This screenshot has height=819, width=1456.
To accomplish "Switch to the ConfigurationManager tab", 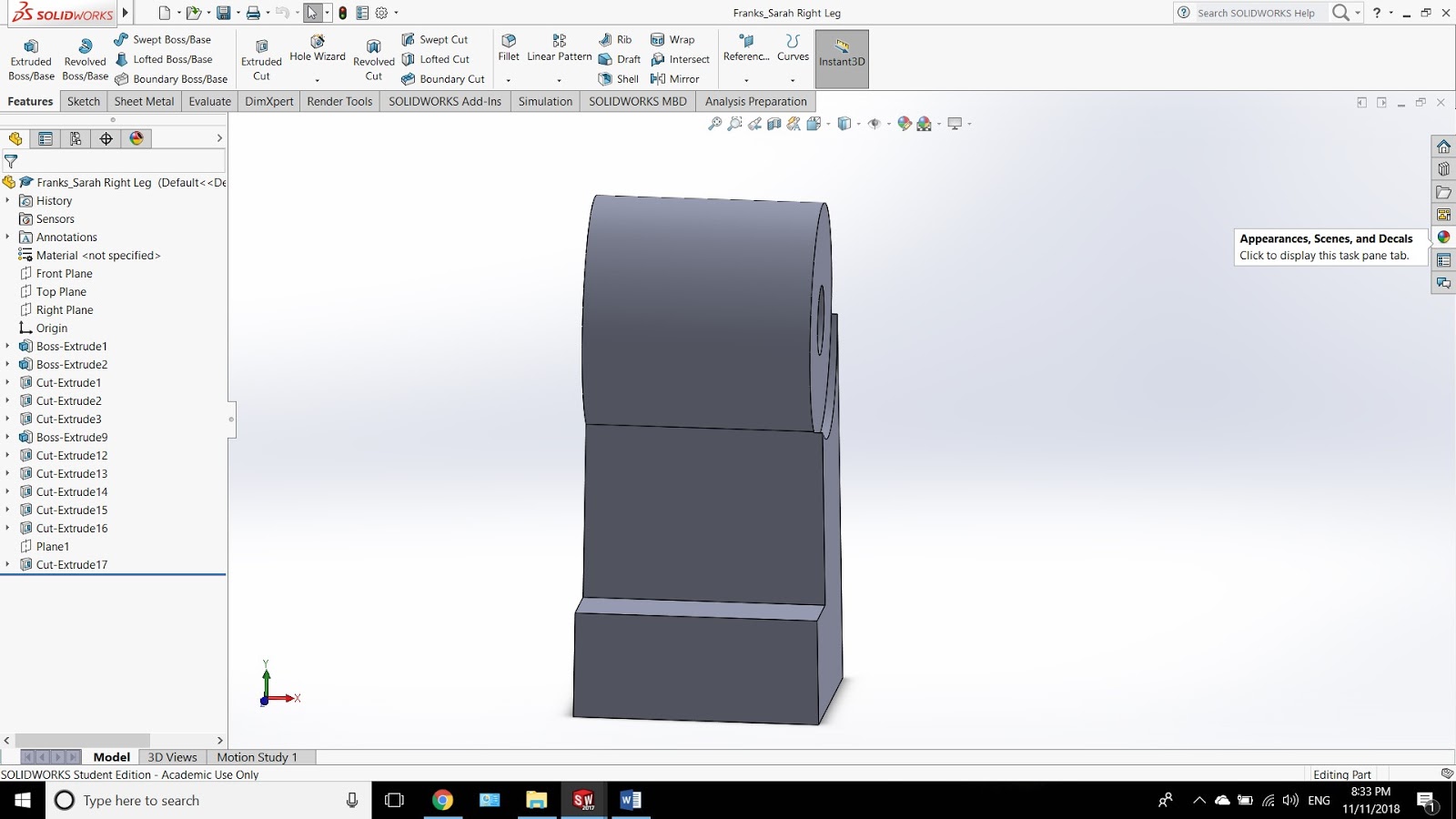I will pyautogui.click(x=75, y=138).
